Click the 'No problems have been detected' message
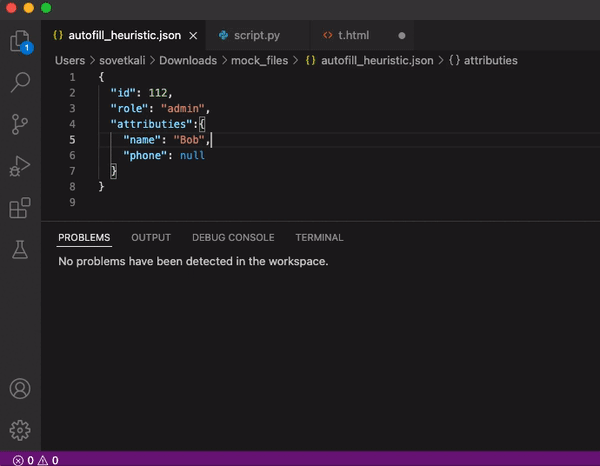Viewport: 600px width, 466px height. pos(193,261)
